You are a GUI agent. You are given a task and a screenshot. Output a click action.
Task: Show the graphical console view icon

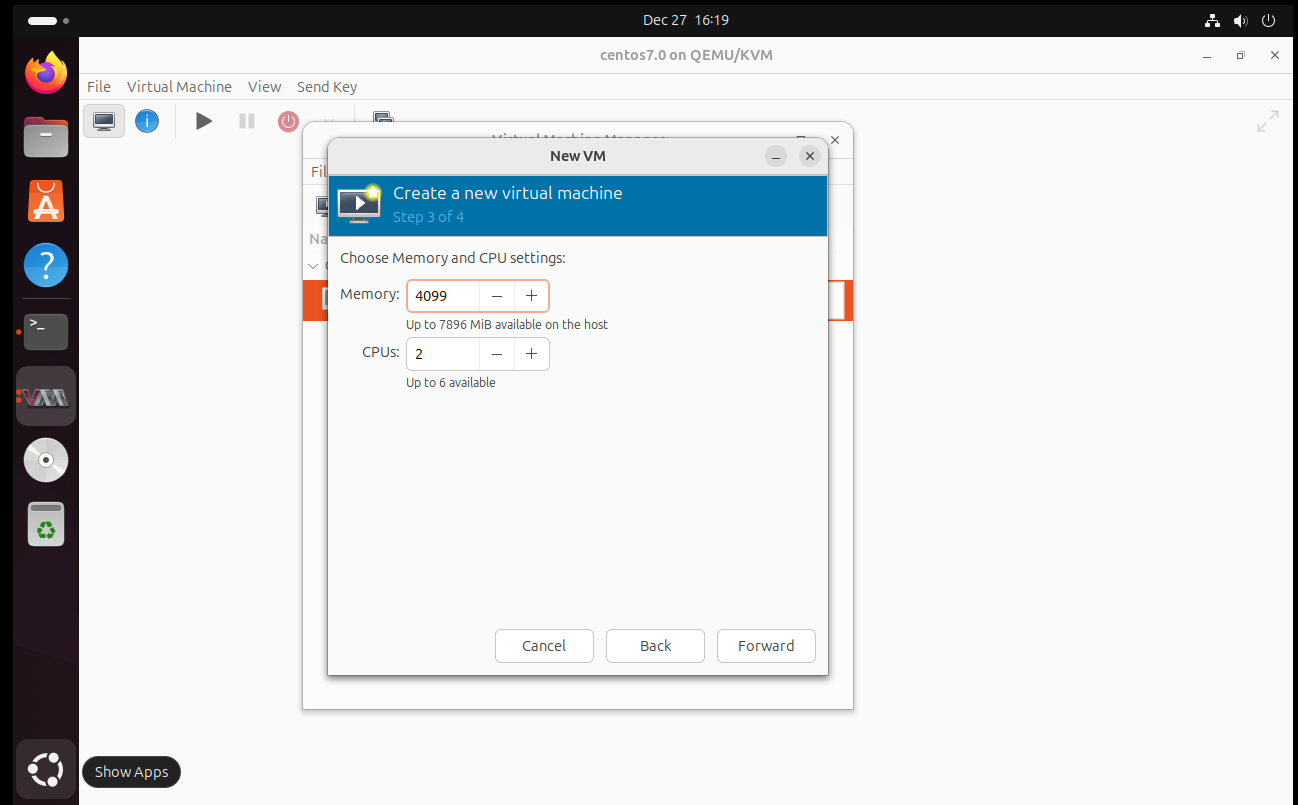point(104,121)
